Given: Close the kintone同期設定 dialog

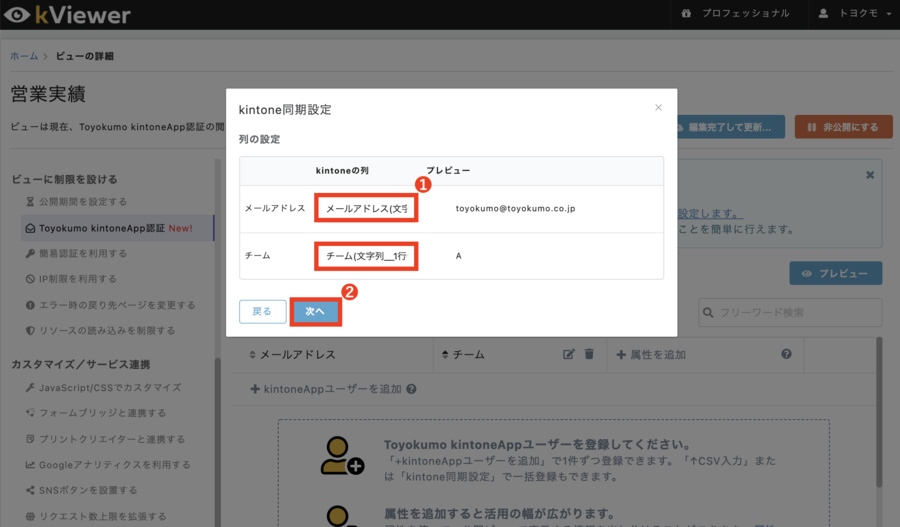Looking at the screenshot, I should 658,107.
